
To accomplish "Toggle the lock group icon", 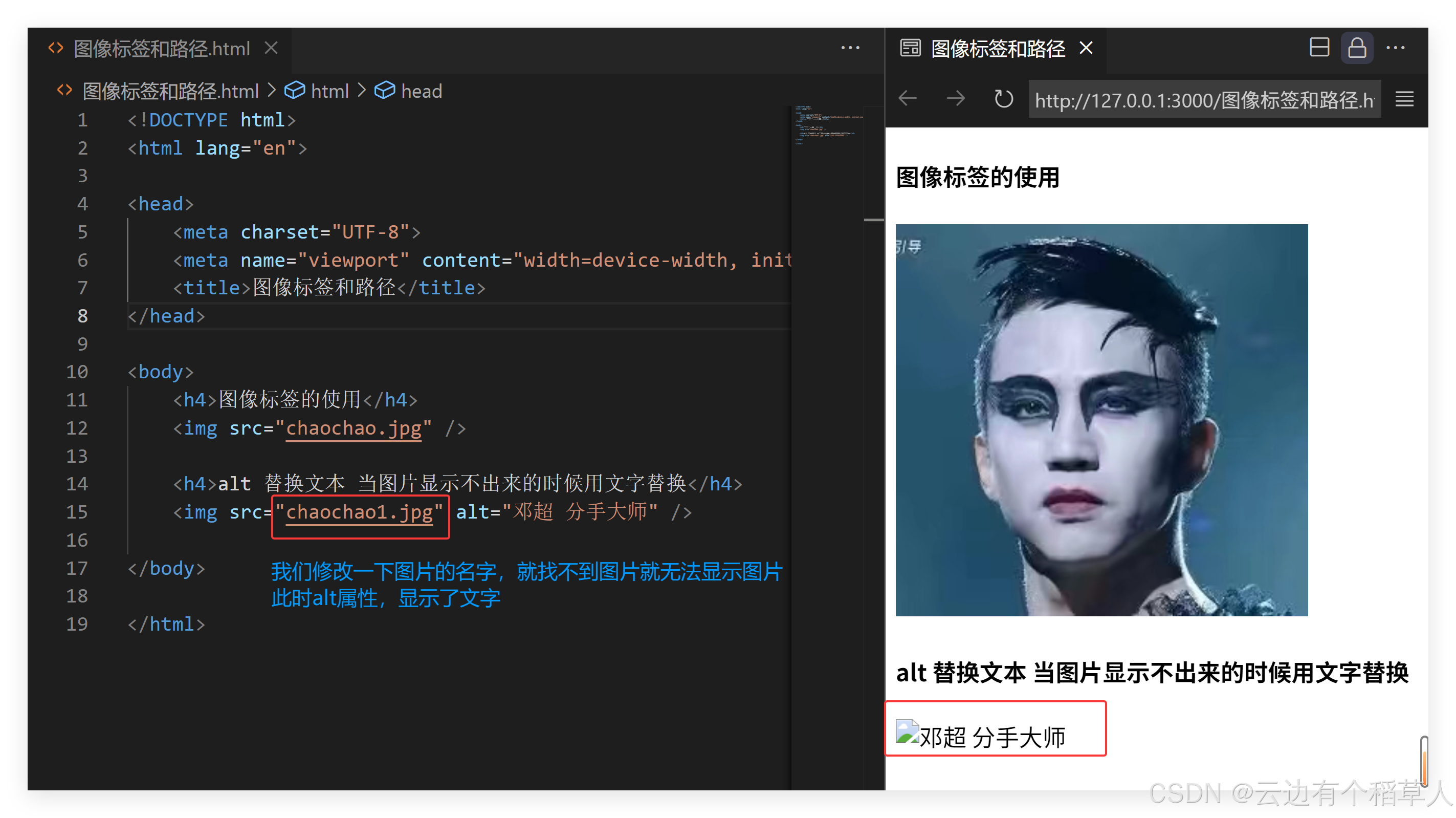I will pos(1357,48).
